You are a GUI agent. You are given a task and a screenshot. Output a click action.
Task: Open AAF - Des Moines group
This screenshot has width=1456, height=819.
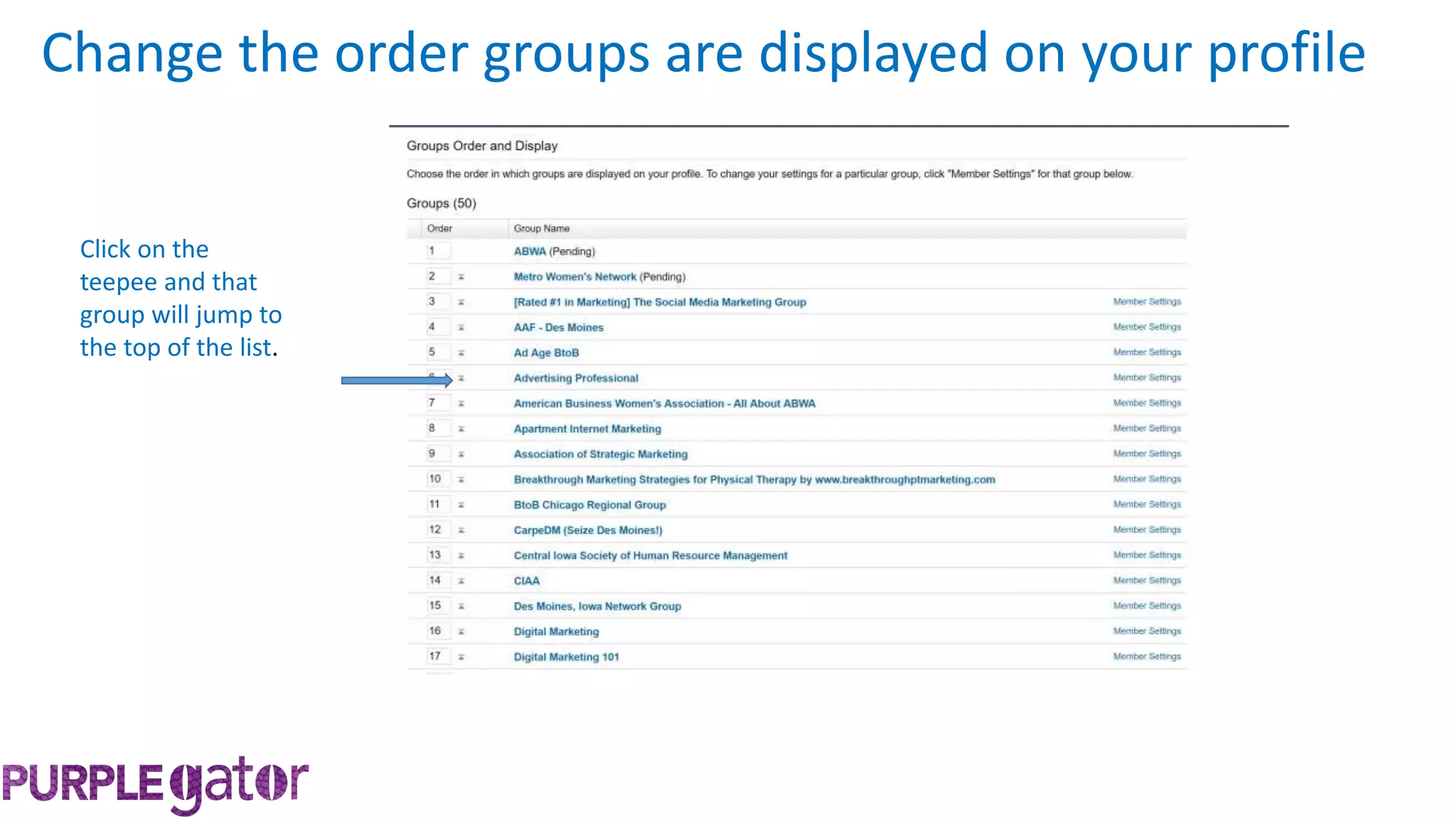tap(558, 328)
